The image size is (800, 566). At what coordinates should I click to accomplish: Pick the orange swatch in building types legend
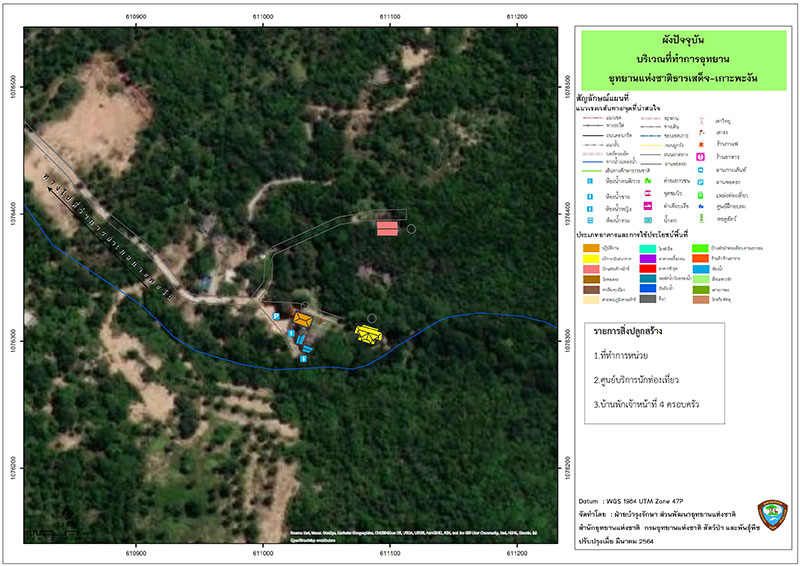point(591,248)
